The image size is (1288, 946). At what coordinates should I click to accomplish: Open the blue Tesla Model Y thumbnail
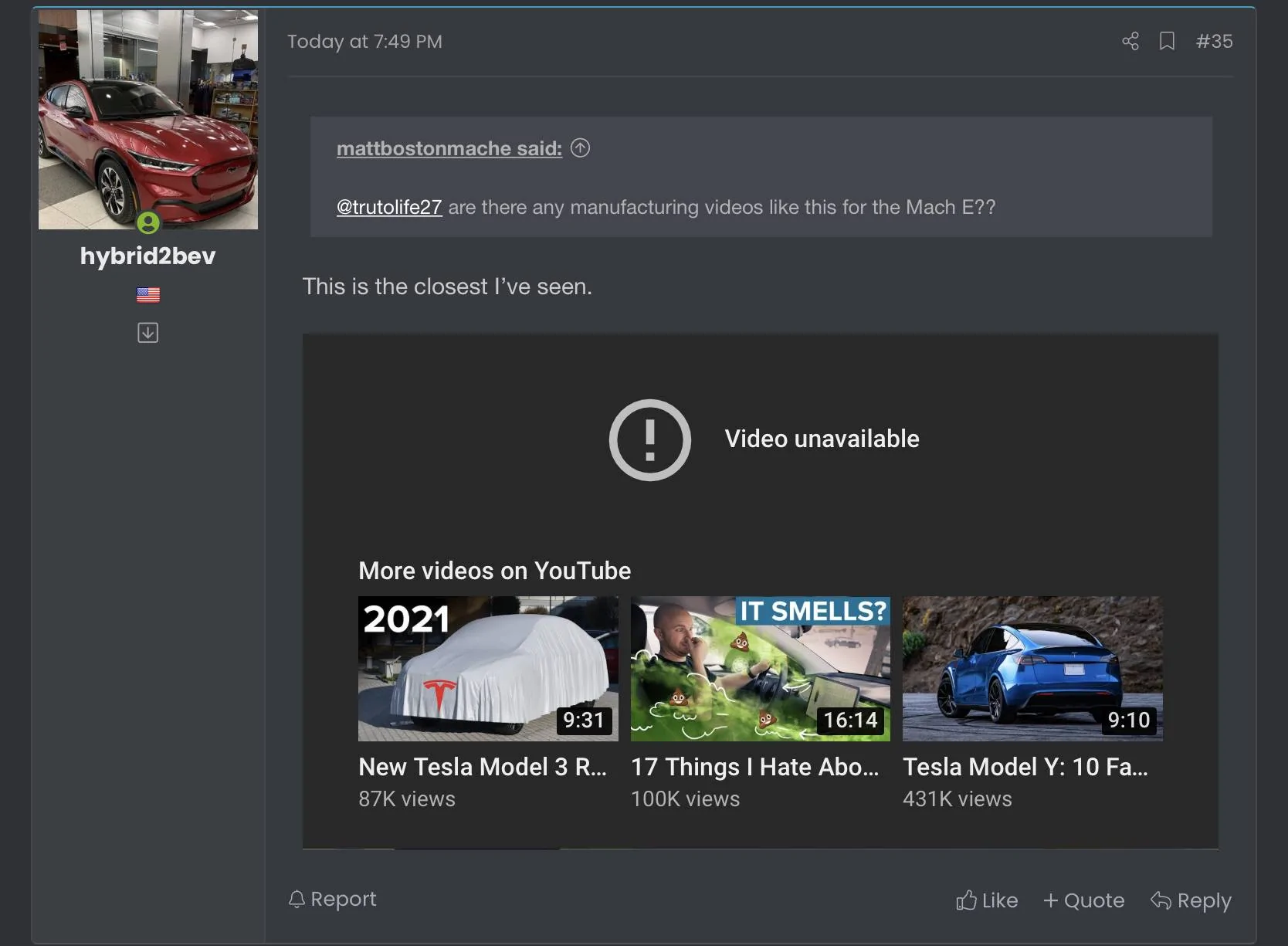(1032, 669)
